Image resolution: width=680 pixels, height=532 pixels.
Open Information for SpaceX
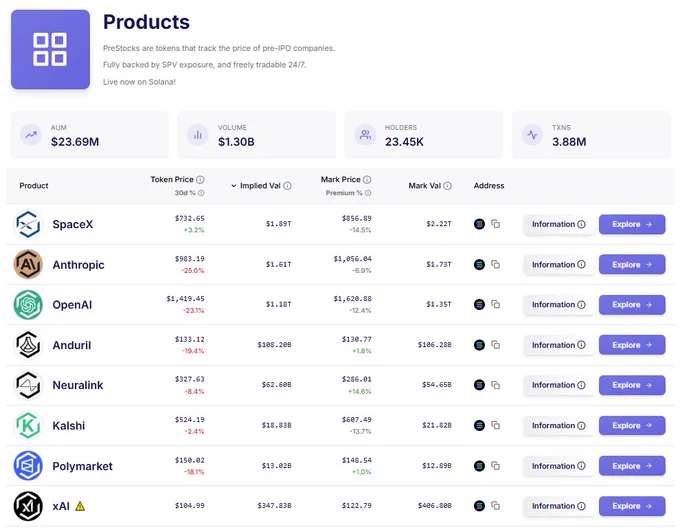(559, 224)
